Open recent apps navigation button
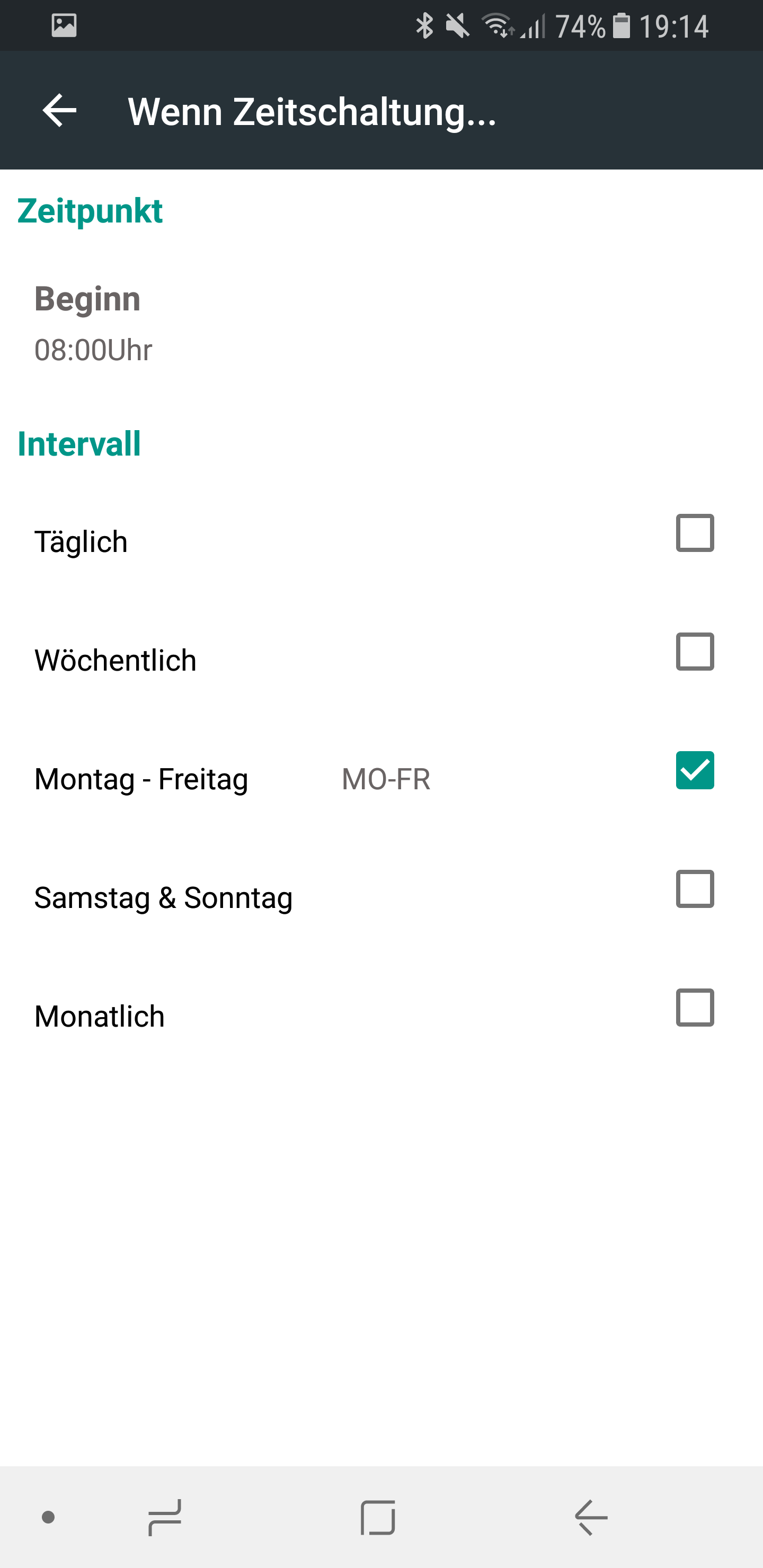 (165, 1518)
